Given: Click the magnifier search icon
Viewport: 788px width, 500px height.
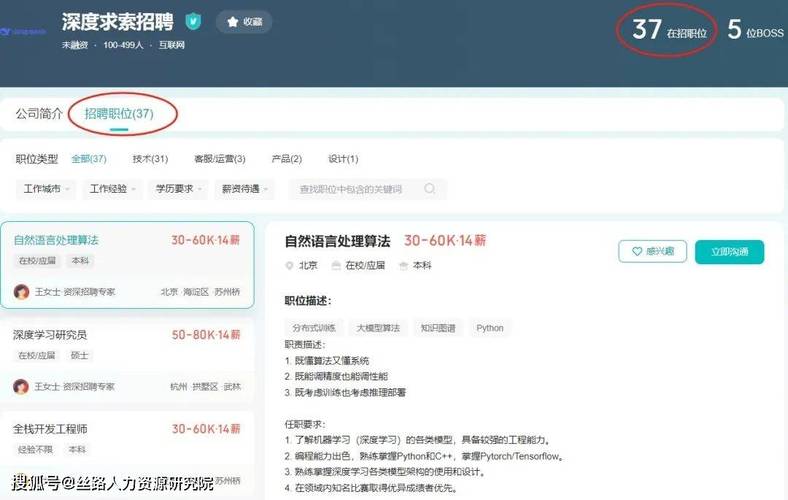Looking at the screenshot, I should click(430, 188).
